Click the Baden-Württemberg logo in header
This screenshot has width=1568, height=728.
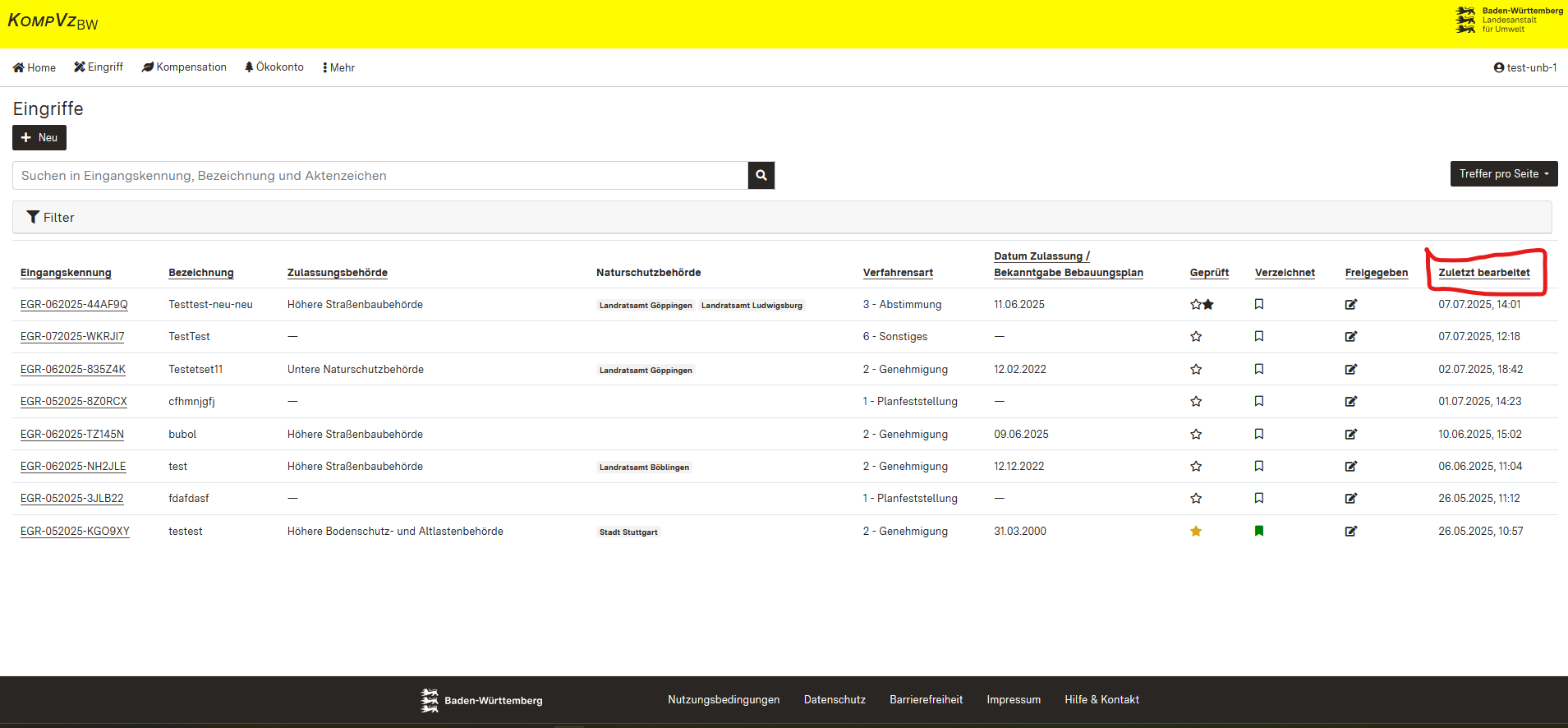1508,21
